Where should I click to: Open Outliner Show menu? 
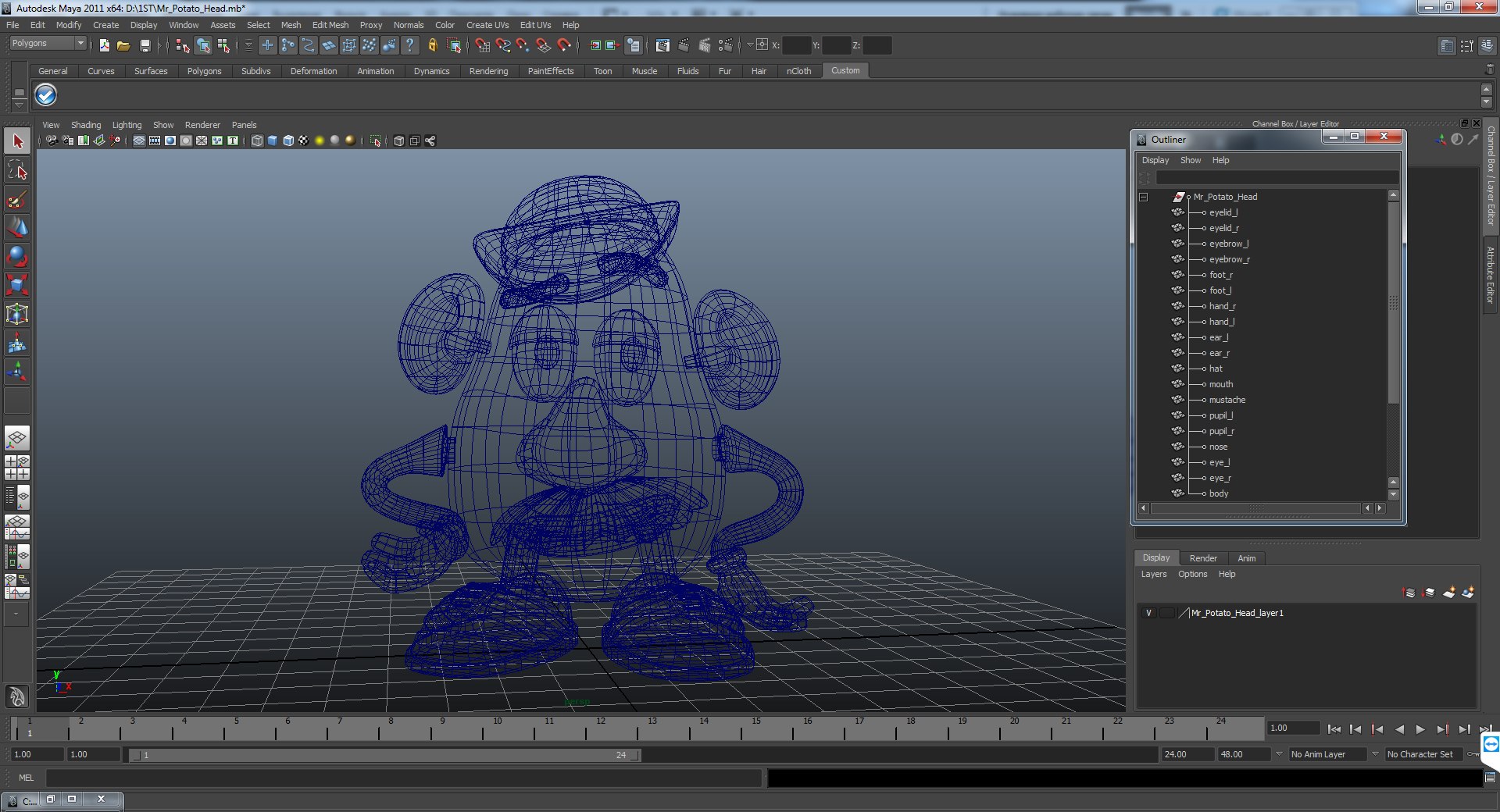[x=1191, y=160]
